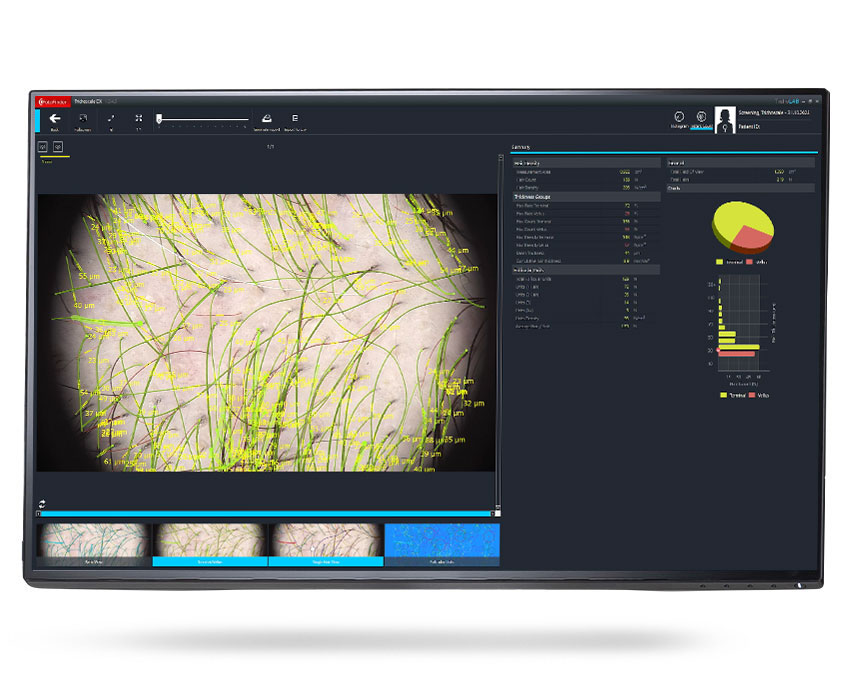Click the Fullscreen toolbar icon
850x700 pixels.
click(83, 118)
